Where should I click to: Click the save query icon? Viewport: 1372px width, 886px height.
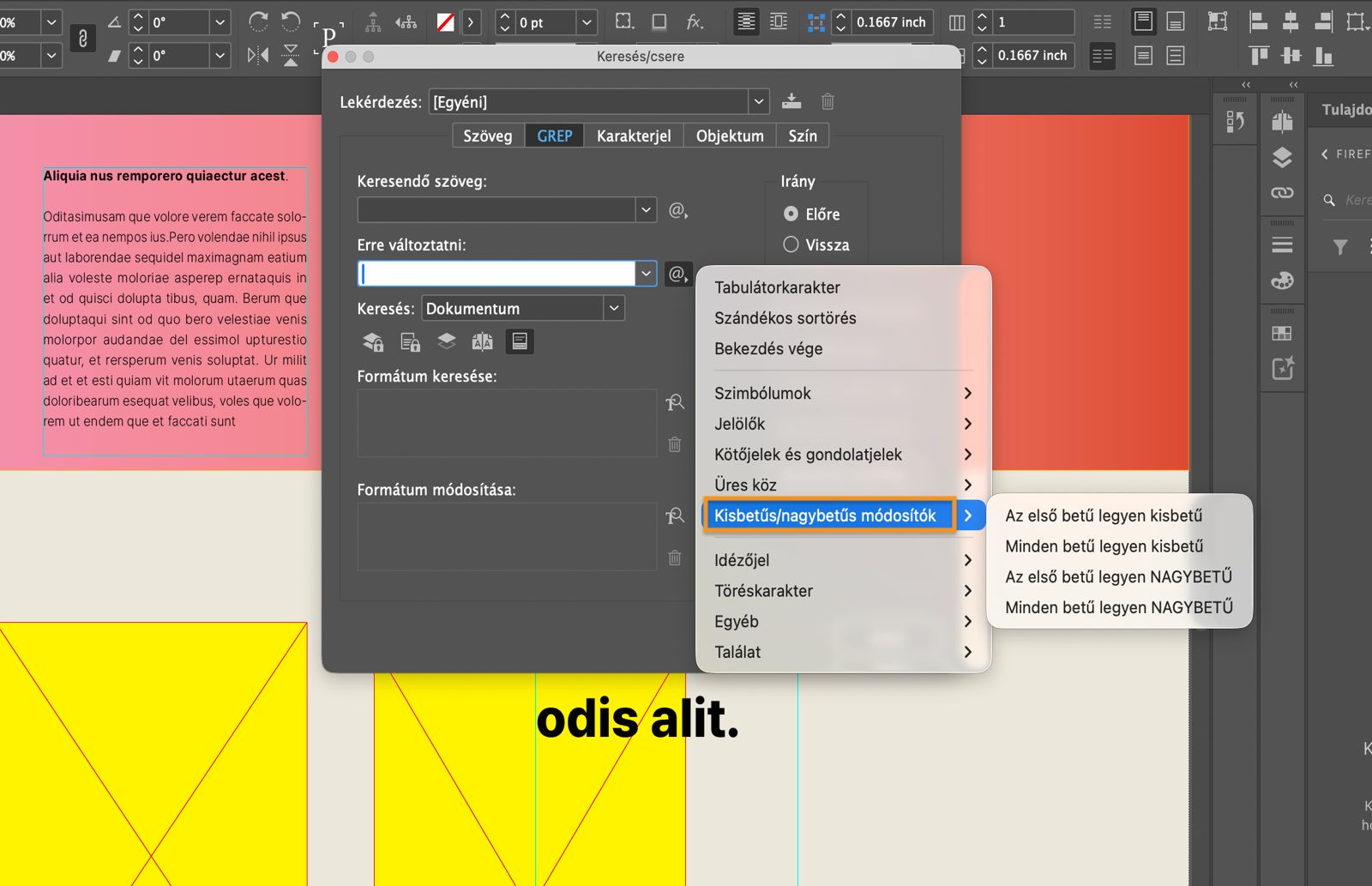tap(791, 101)
